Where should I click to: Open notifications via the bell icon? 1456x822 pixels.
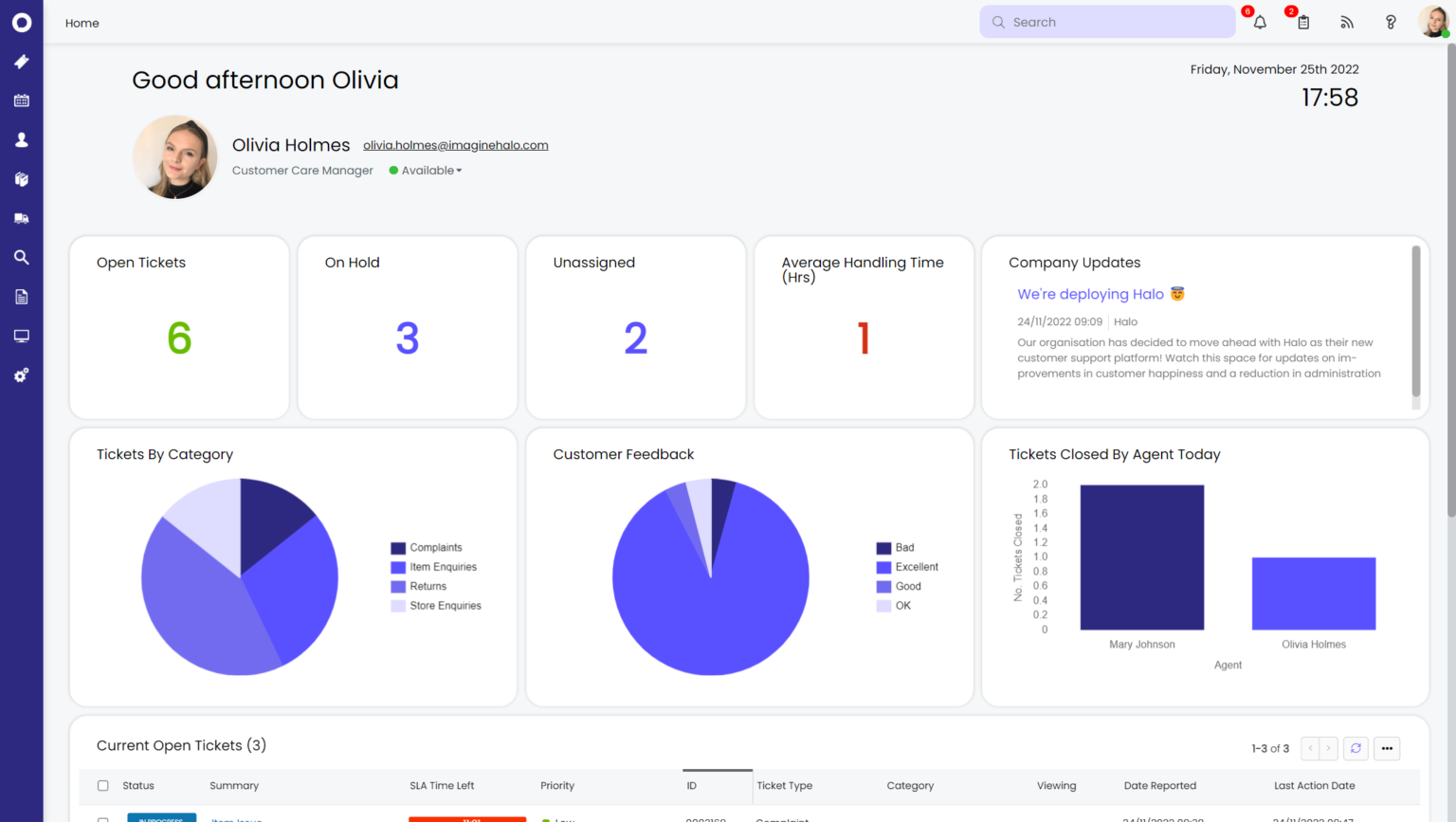(x=1259, y=22)
